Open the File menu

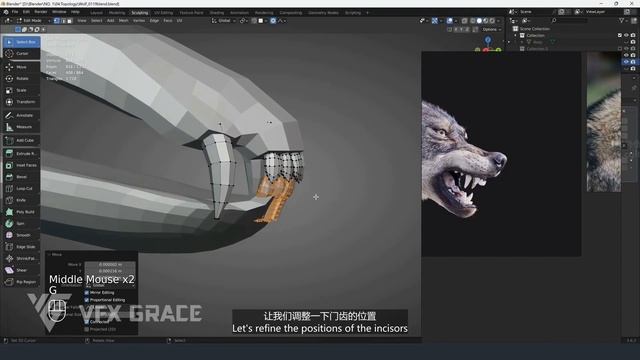coord(15,12)
